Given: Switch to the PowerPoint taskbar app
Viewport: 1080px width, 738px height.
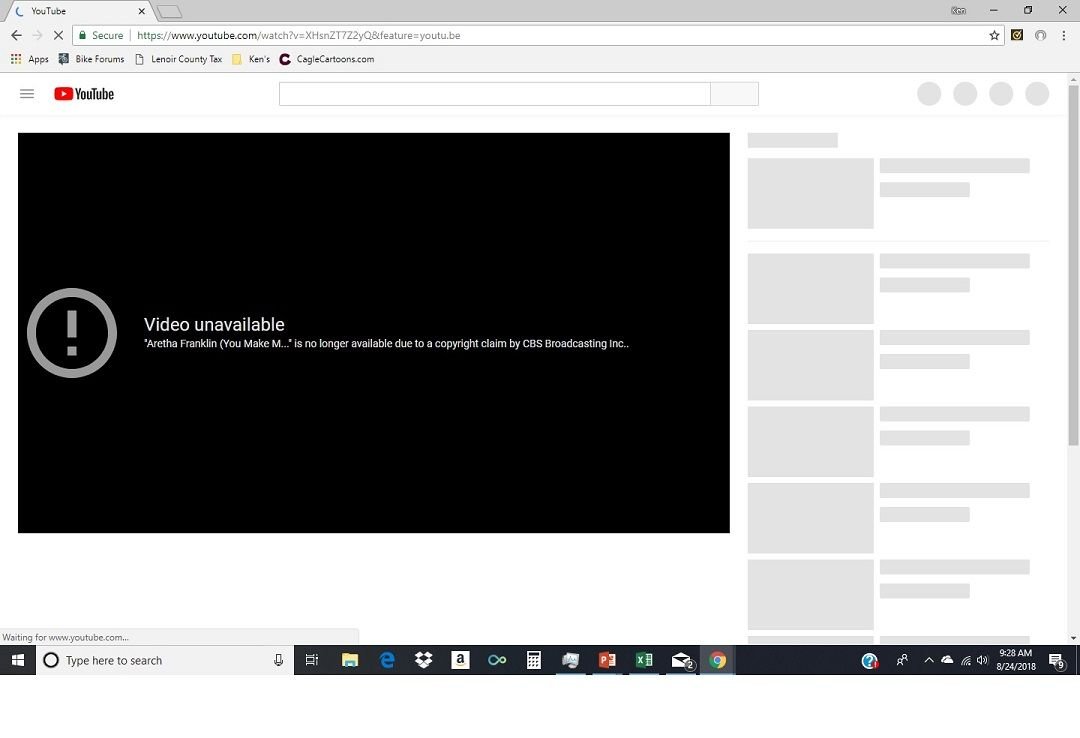Looking at the screenshot, I should coord(607,660).
